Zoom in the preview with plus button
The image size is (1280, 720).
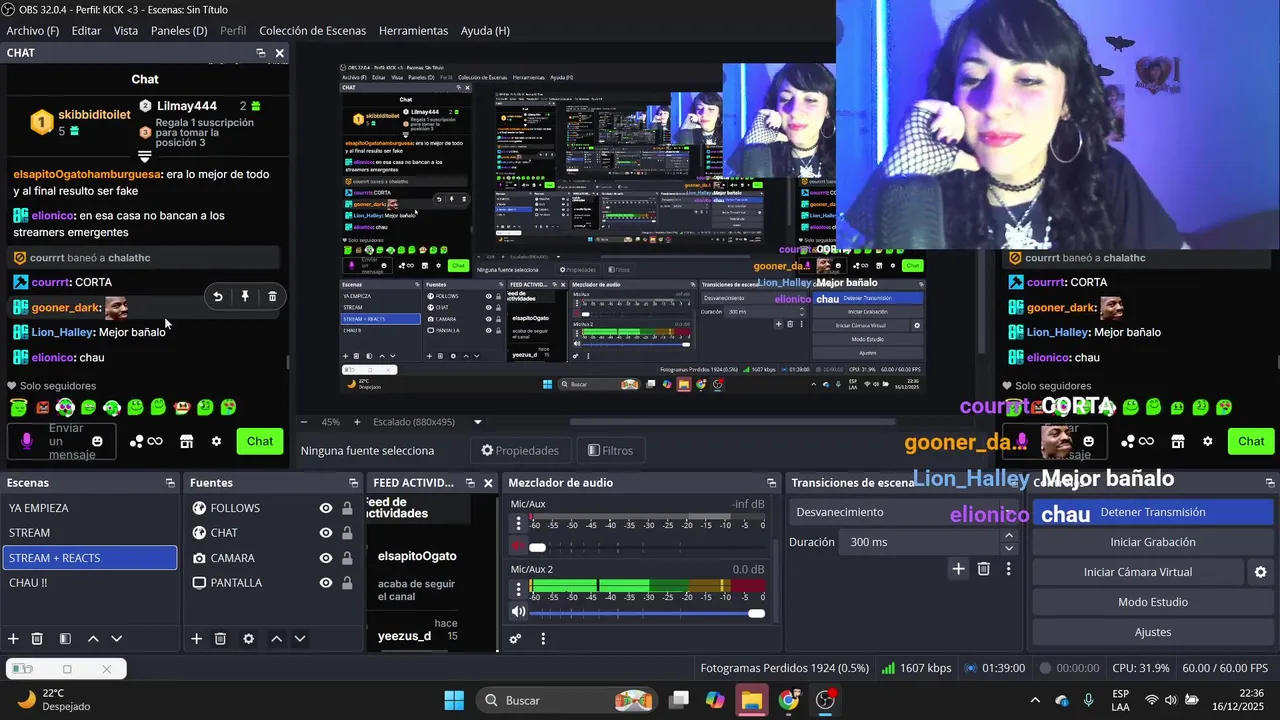click(x=357, y=422)
